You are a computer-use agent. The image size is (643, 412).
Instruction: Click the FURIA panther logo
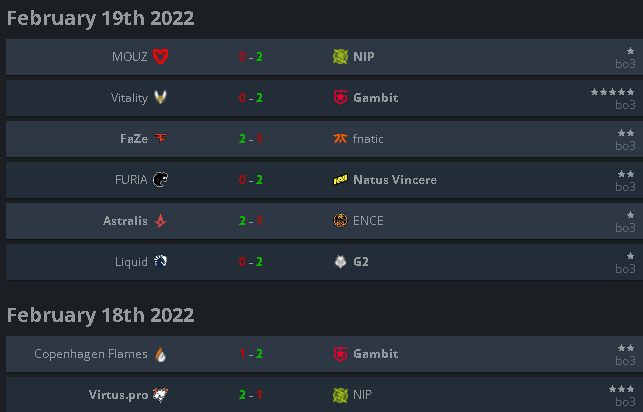[x=160, y=180]
